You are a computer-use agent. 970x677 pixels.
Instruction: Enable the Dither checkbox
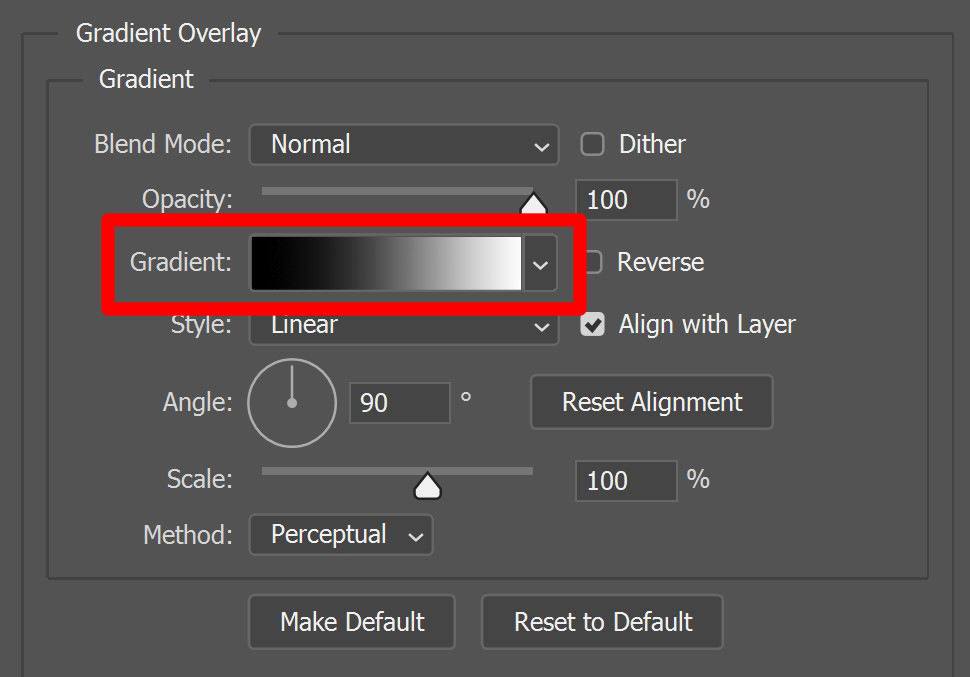592,144
